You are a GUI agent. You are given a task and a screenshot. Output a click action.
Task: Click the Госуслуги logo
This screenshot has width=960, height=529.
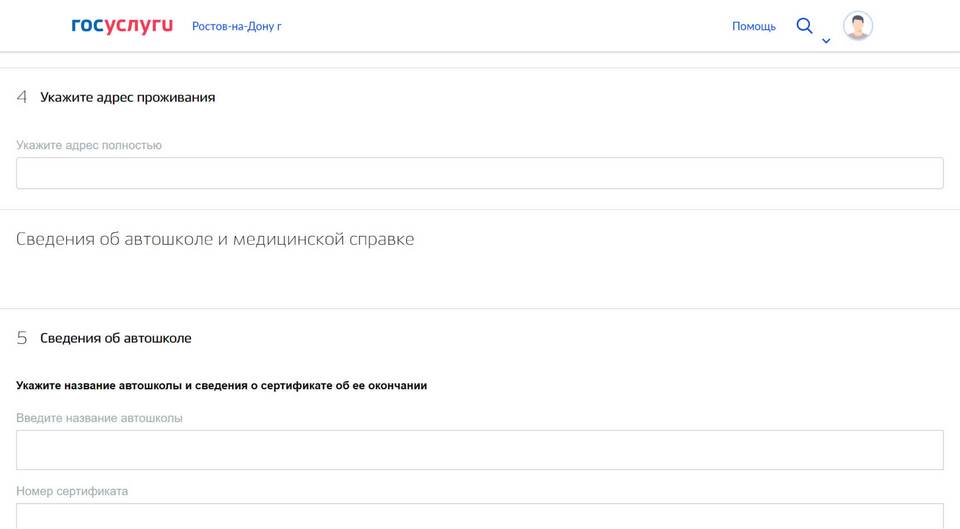[x=122, y=26]
